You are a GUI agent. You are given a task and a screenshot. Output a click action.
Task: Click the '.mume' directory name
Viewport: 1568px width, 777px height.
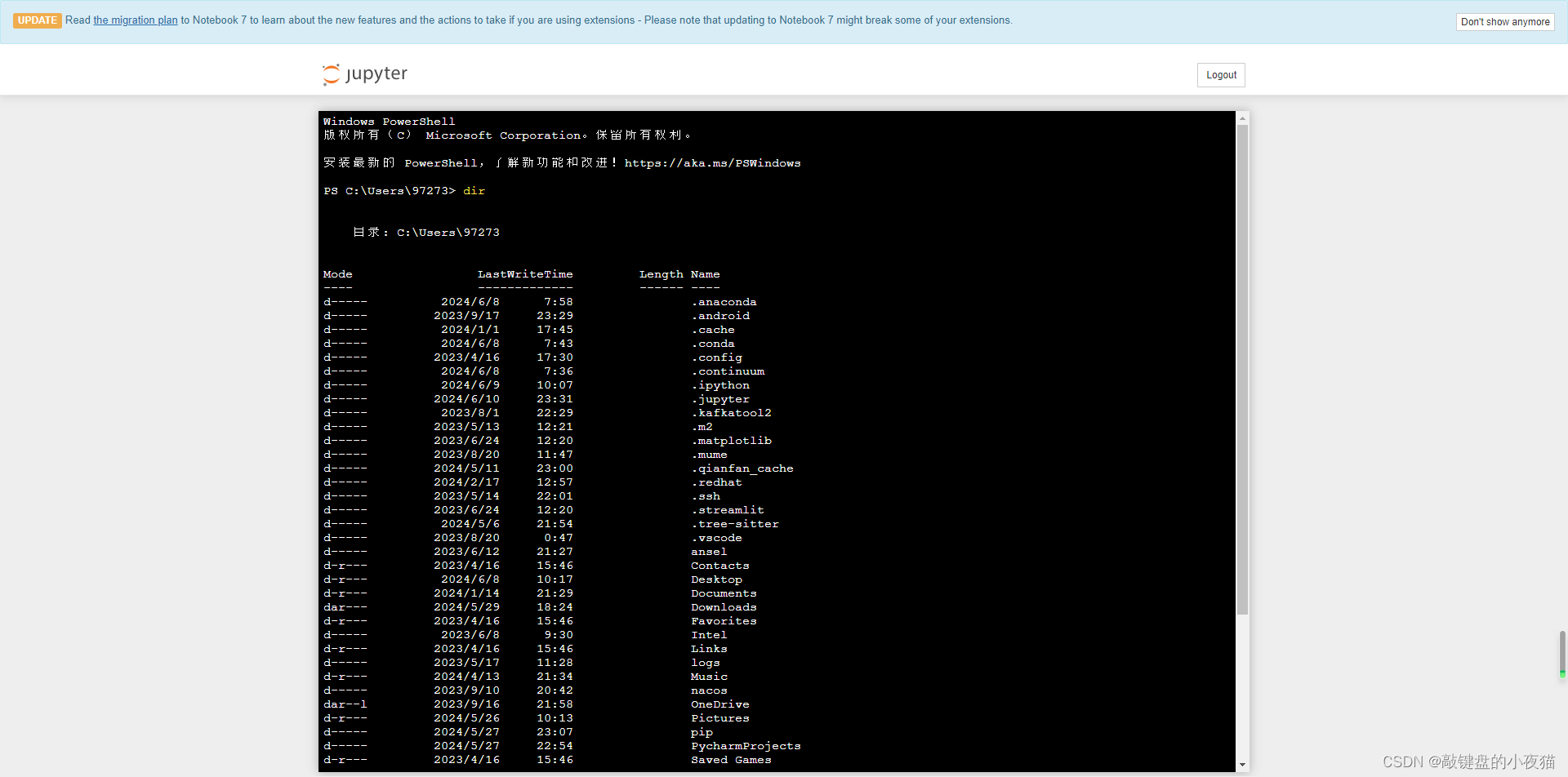click(709, 455)
